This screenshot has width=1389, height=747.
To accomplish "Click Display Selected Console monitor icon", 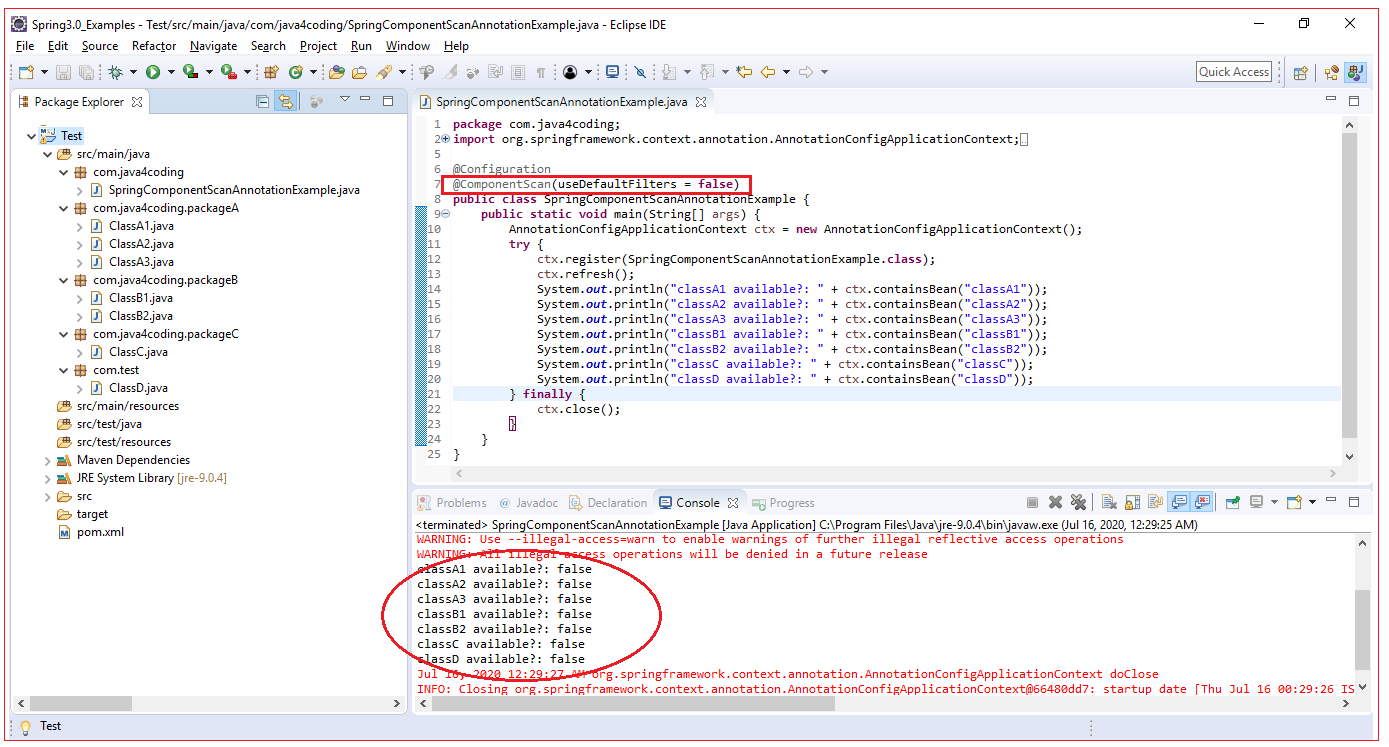I will [x=1256, y=502].
